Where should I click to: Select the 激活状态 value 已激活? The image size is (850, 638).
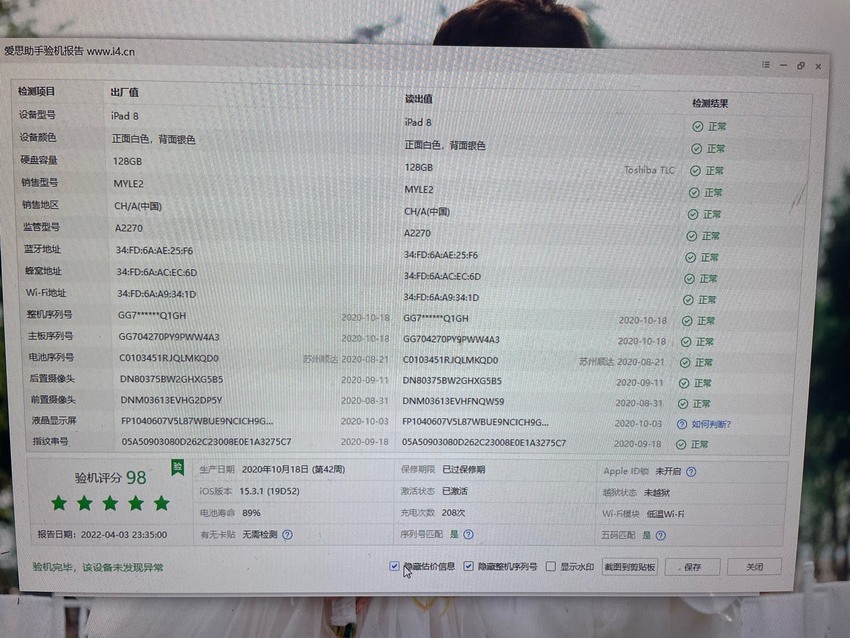pyautogui.click(x=455, y=491)
